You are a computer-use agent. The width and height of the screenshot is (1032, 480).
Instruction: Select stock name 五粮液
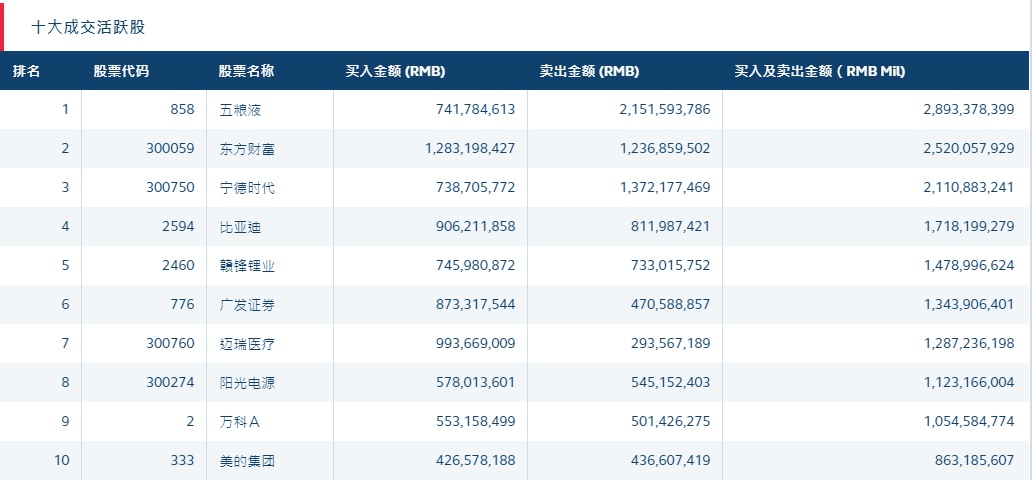(x=241, y=110)
